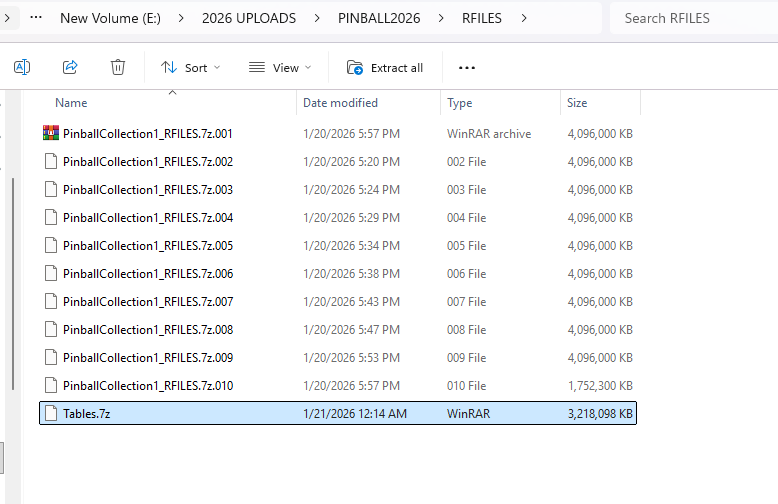Select the WinRAR icon of the .7z.001 file
The image size is (778, 504).
[x=51, y=133]
